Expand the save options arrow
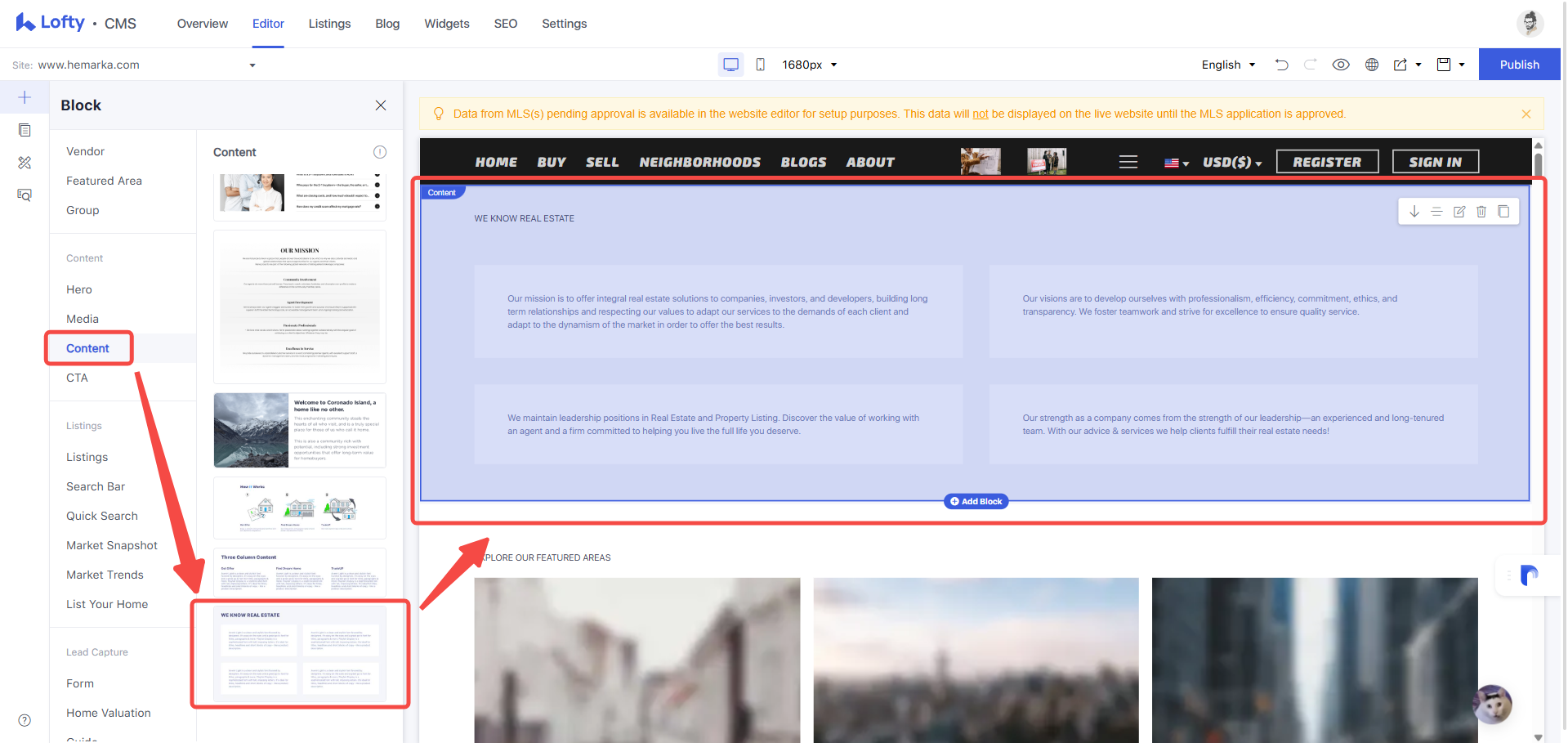Screen dimensions: 1568x743 (x=1462, y=65)
